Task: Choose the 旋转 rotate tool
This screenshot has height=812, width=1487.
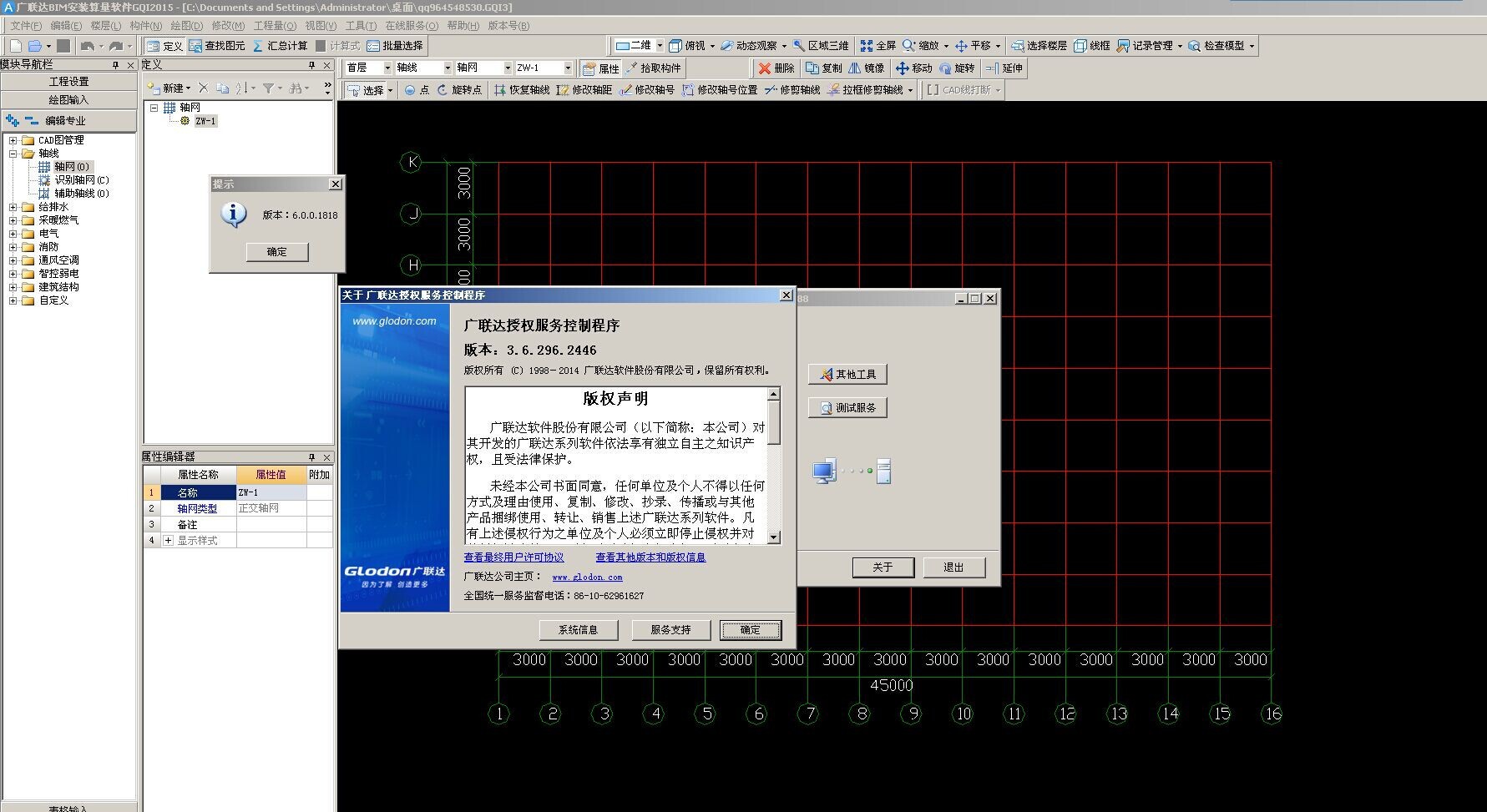Action: click(957, 68)
